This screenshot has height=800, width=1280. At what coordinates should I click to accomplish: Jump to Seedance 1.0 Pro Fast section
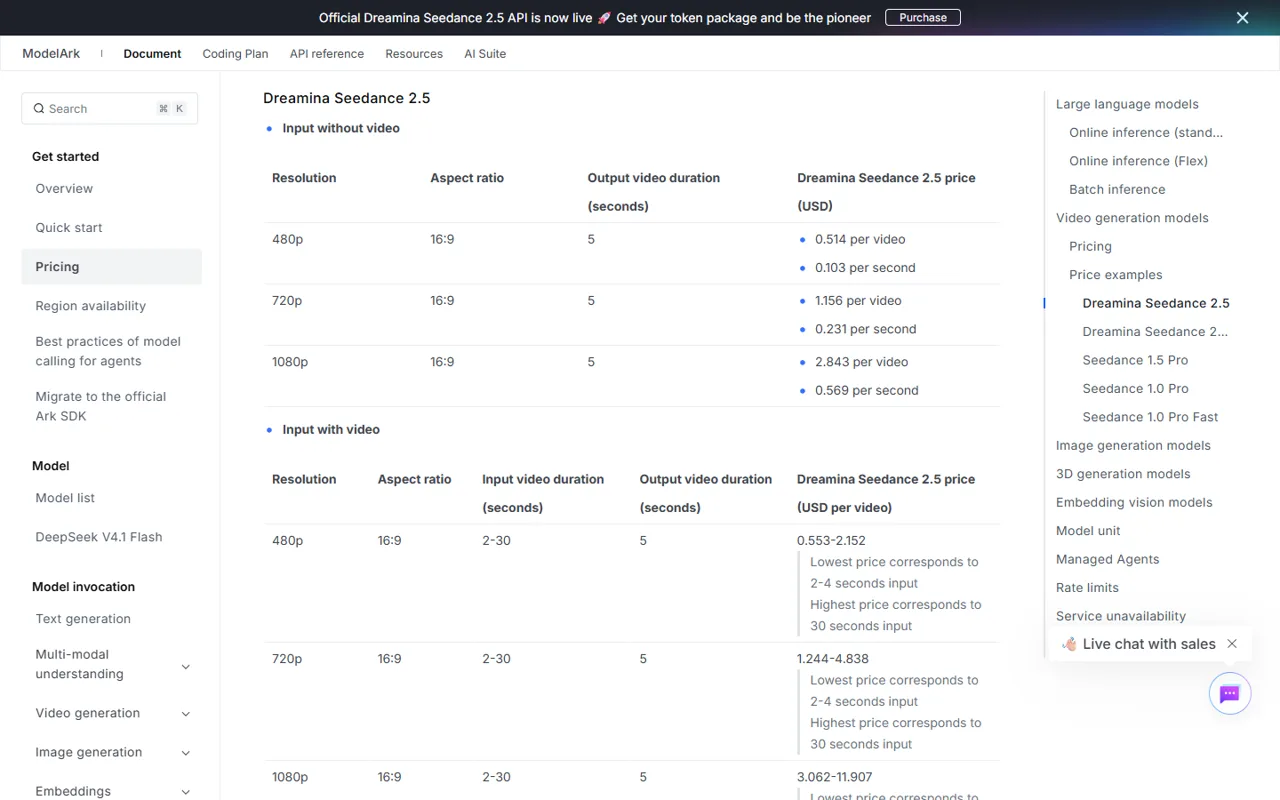click(x=1150, y=417)
